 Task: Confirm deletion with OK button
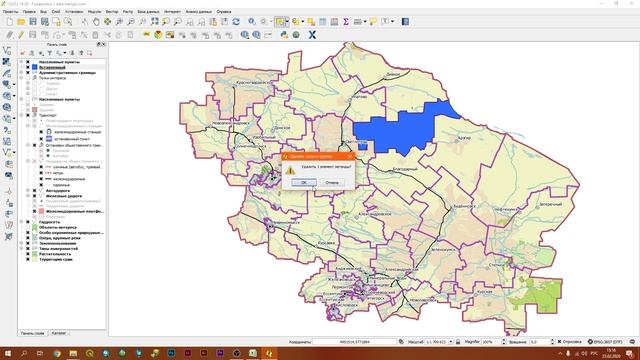click(304, 182)
